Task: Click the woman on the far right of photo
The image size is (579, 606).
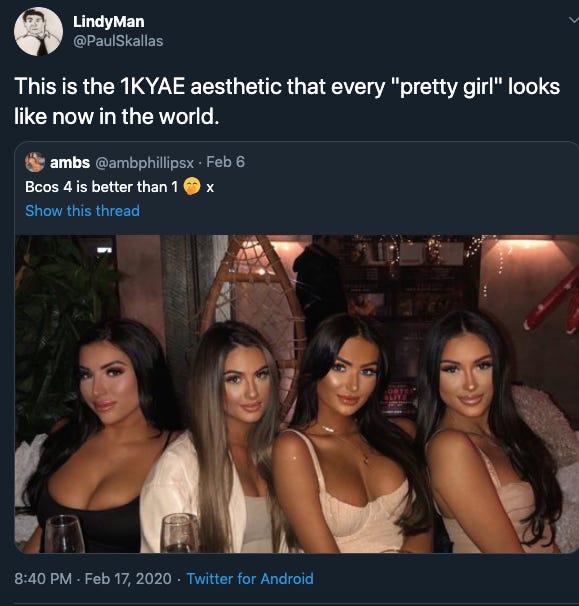Action: 491,433
